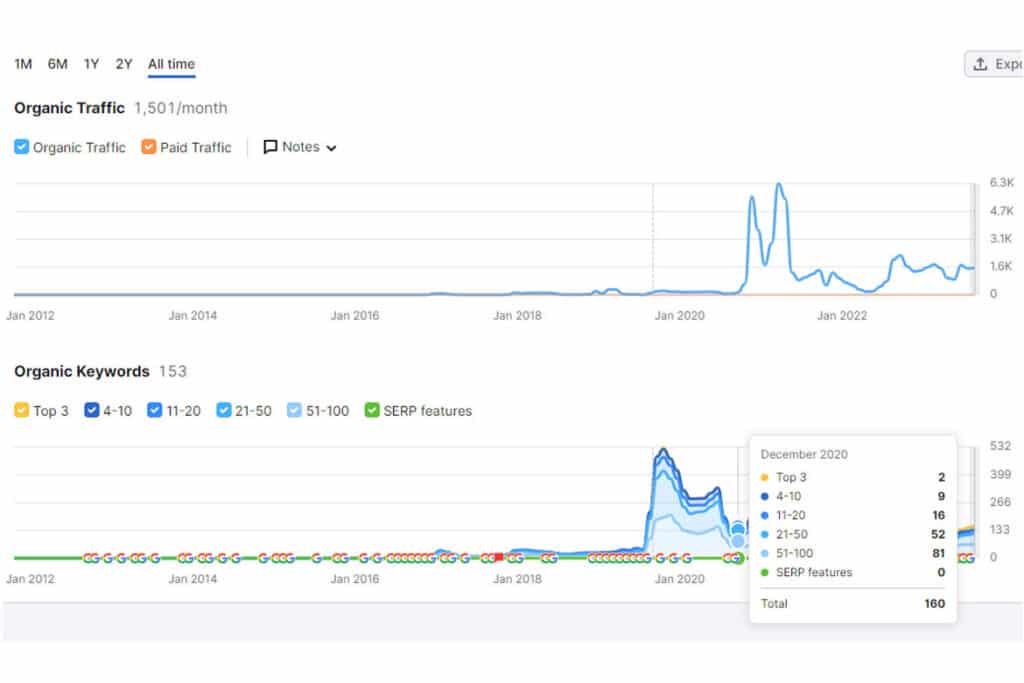1024x683 pixels.
Task: Click the Organic Keywords 153 count
Action: point(173,372)
